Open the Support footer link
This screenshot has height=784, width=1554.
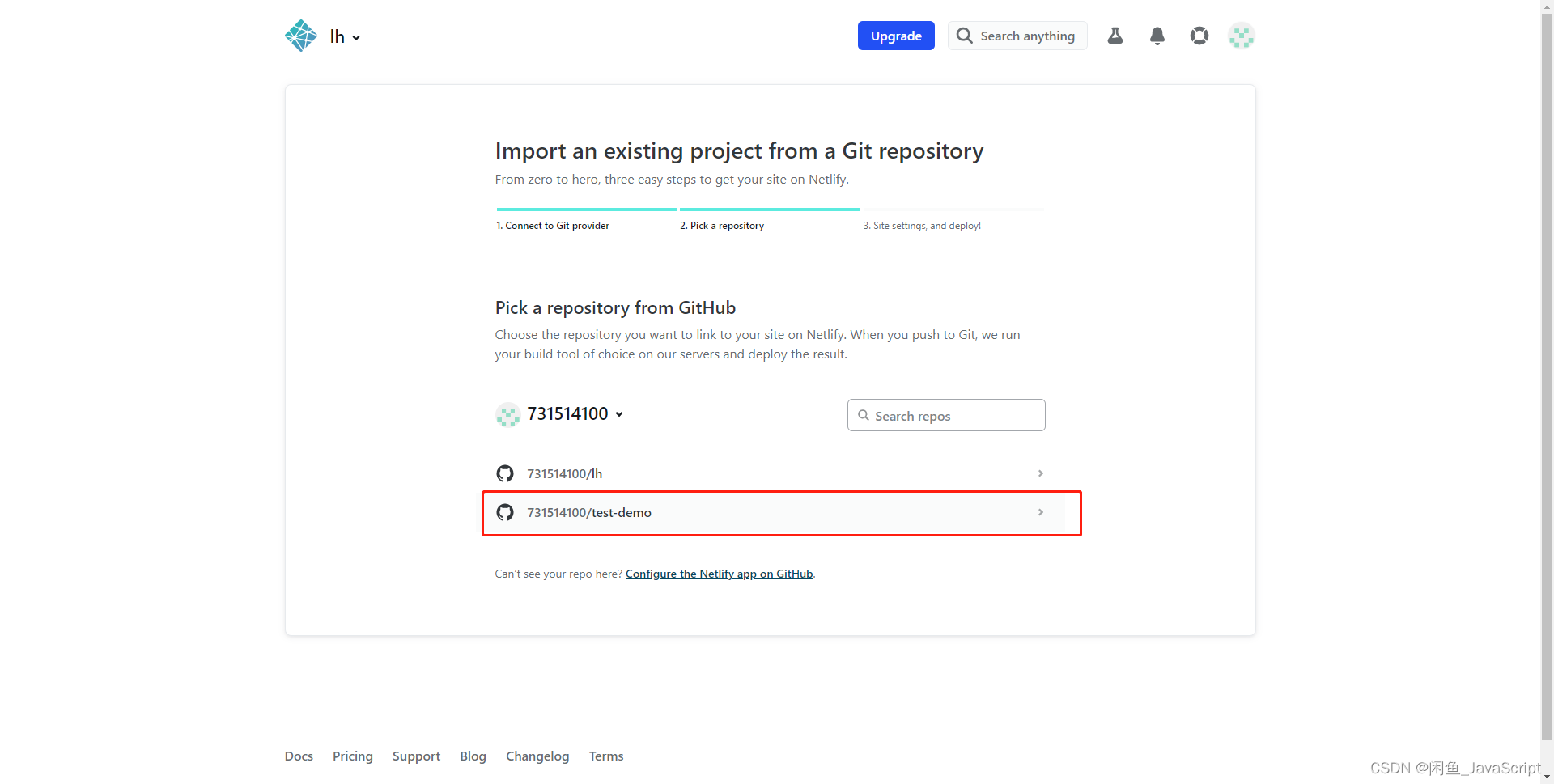(x=416, y=756)
